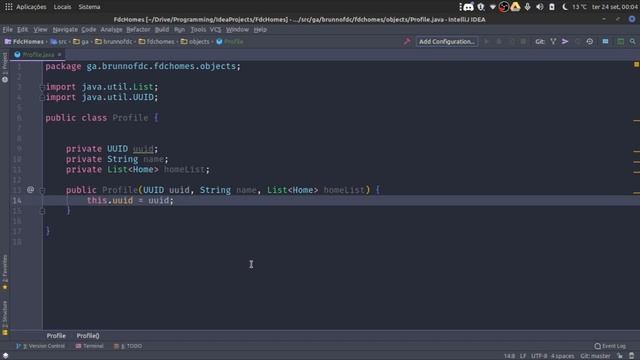Click src folder in the breadcrumb
This screenshot has height=360, width=640.
[58, 42]
